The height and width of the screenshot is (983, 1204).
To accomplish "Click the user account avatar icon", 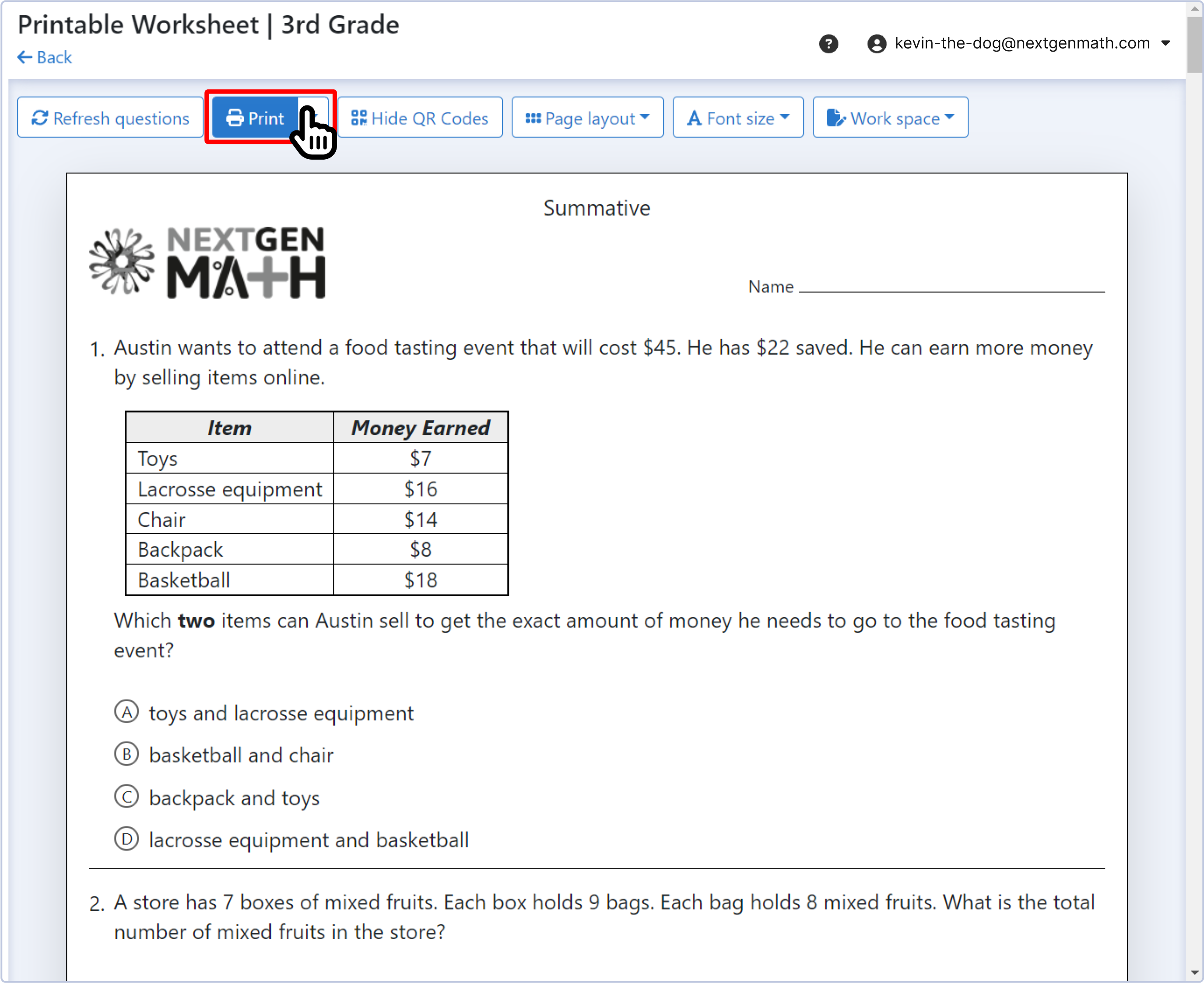I will click(877, 44).
